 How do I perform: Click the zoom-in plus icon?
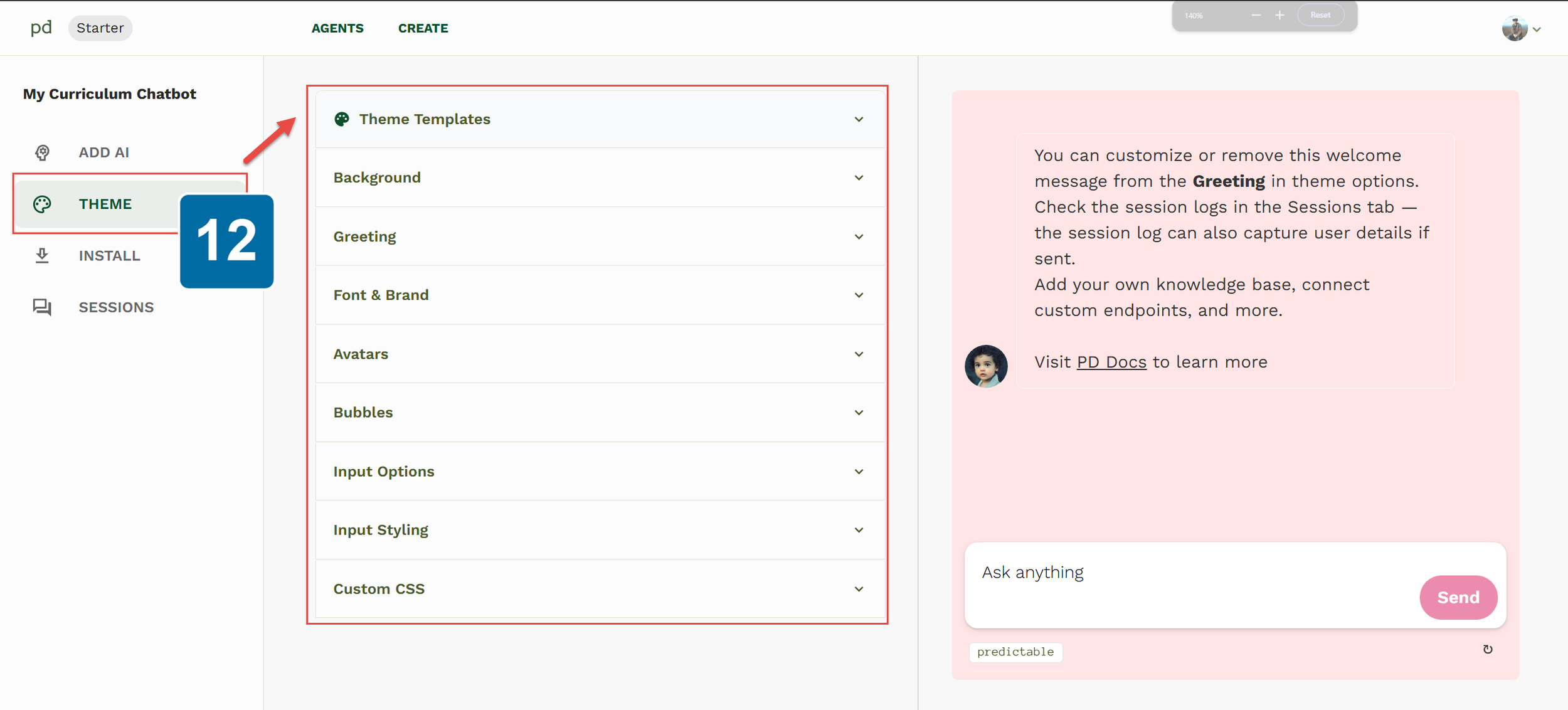pyautogui.click(x=1279, y=15)
